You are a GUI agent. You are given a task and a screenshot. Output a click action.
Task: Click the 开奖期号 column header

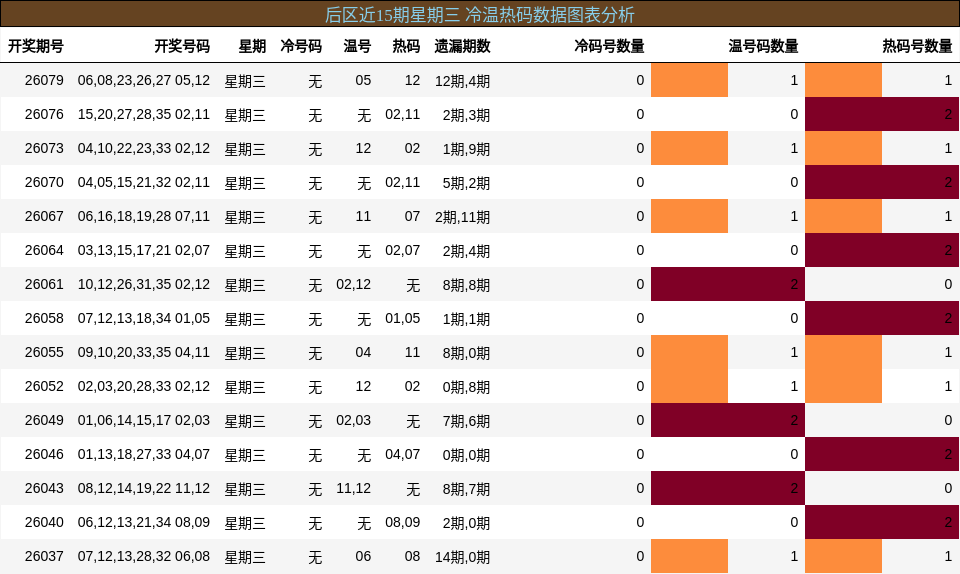tap(36, 46)
